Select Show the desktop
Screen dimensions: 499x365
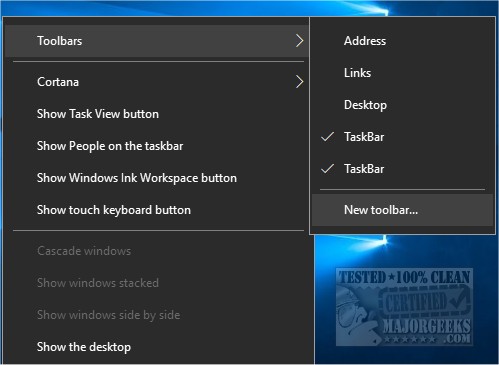coord(157,347)
